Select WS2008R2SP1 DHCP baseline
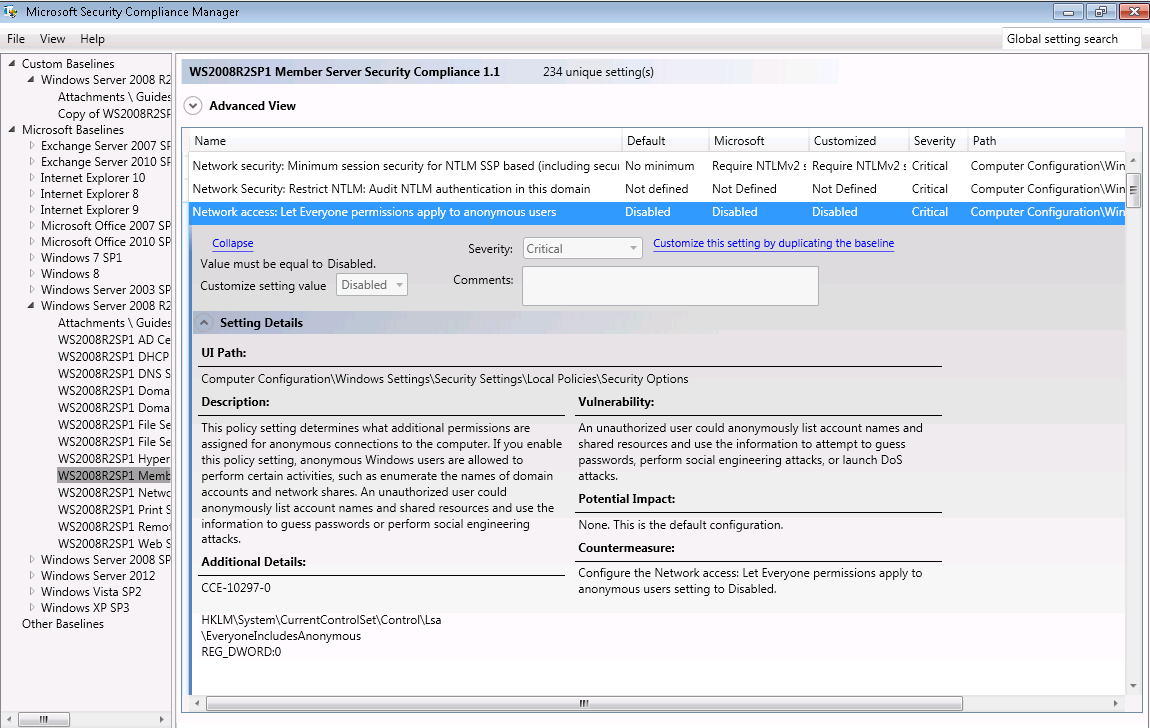The image size is (1150, 728). 114,356
